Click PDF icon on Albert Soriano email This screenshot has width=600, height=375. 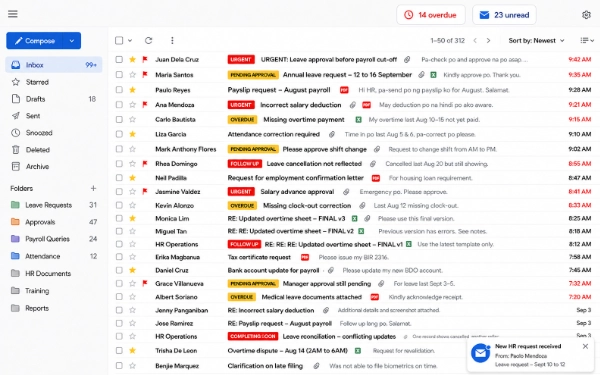pos(375,297)
